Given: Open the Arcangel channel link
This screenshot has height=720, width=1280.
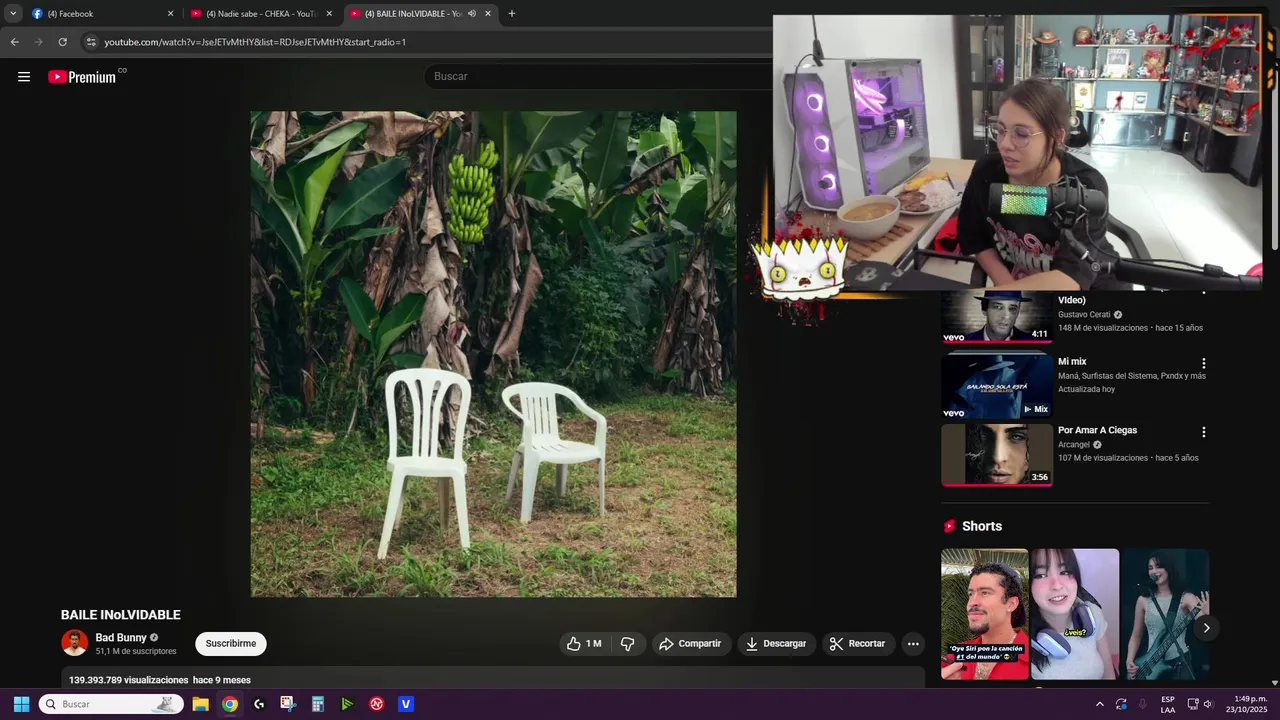Looking at the screenshot, I should tap(1074, 445).
